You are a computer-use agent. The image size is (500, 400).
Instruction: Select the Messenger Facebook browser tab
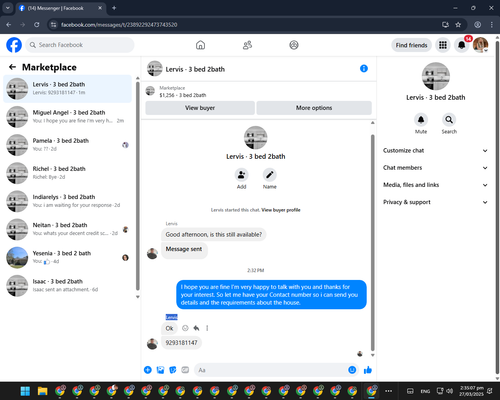pos(60,8)
